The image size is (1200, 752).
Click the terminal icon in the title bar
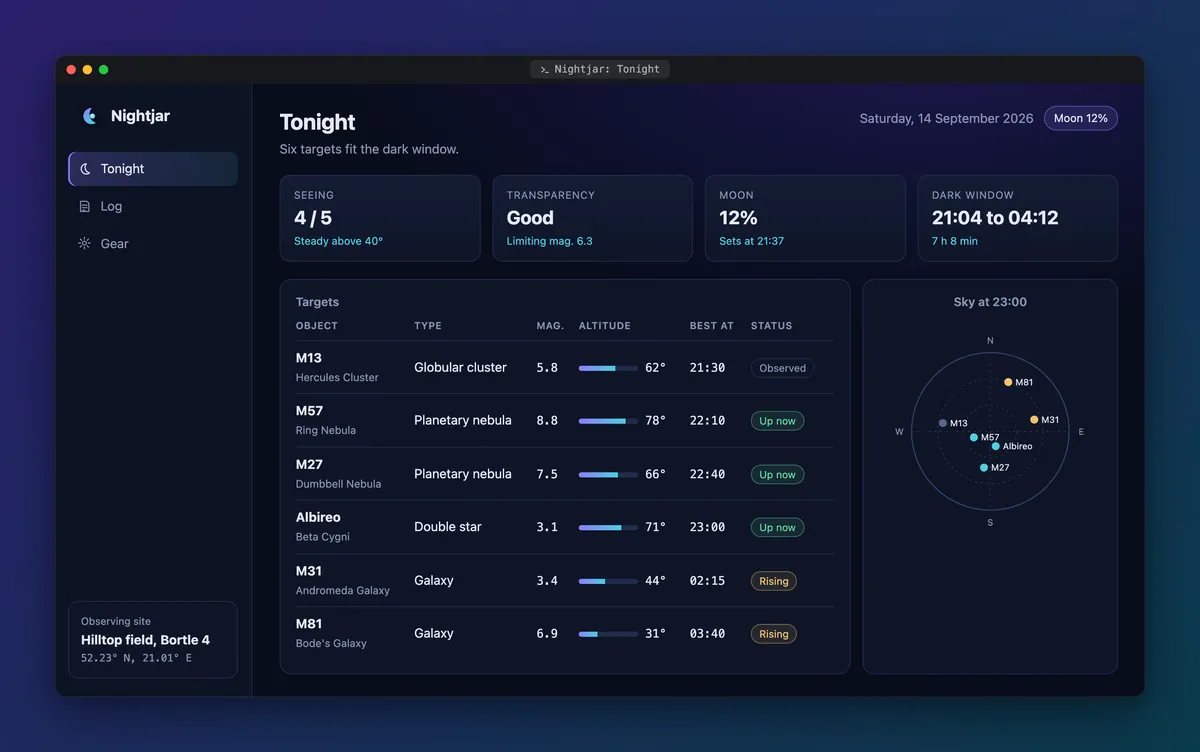coord(544,69)
